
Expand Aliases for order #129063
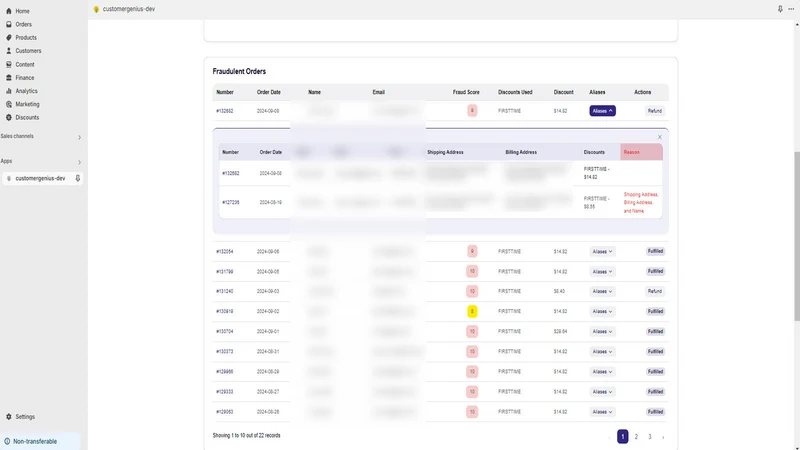coord(602,412)
